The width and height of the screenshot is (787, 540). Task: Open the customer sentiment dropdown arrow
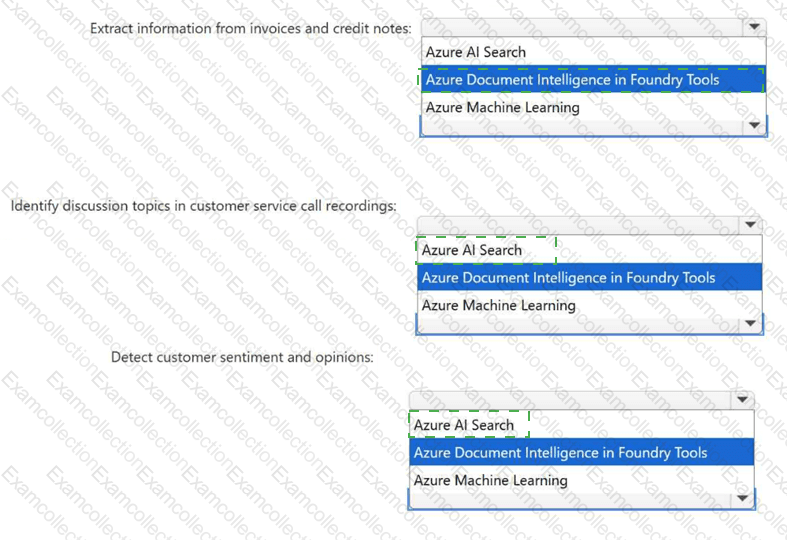point(742,400)
